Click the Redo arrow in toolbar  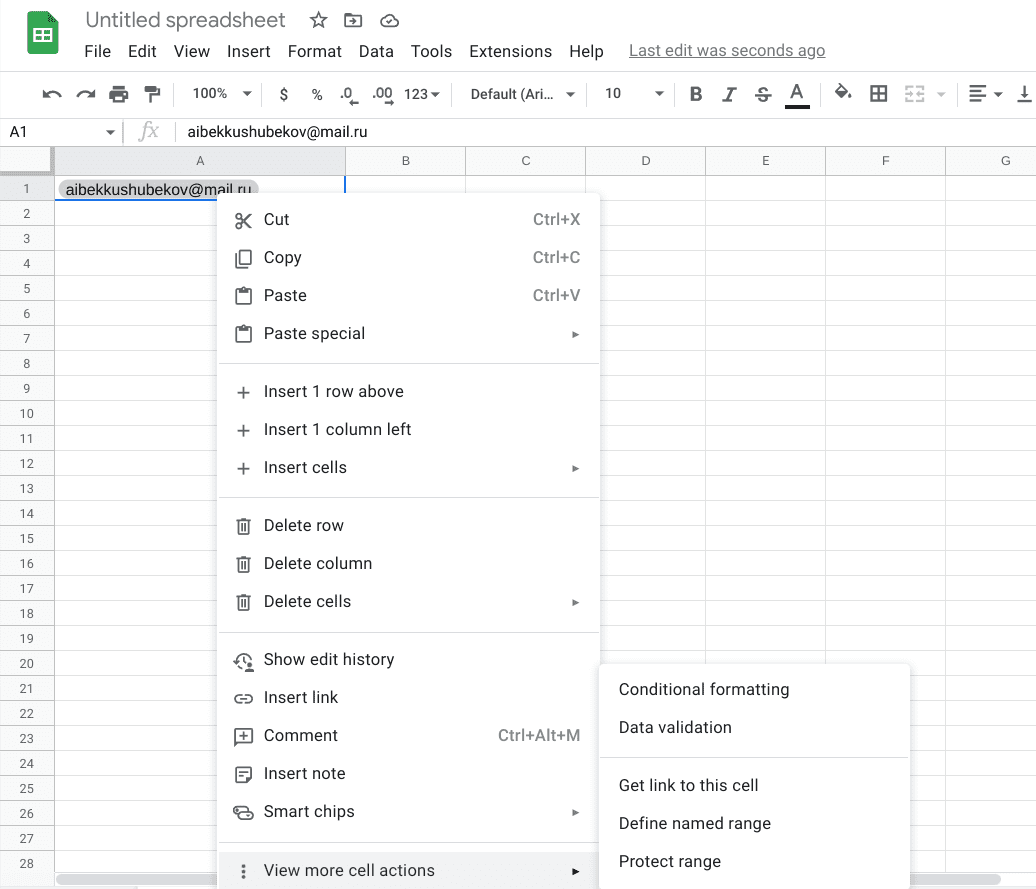[x=85, y=94]
